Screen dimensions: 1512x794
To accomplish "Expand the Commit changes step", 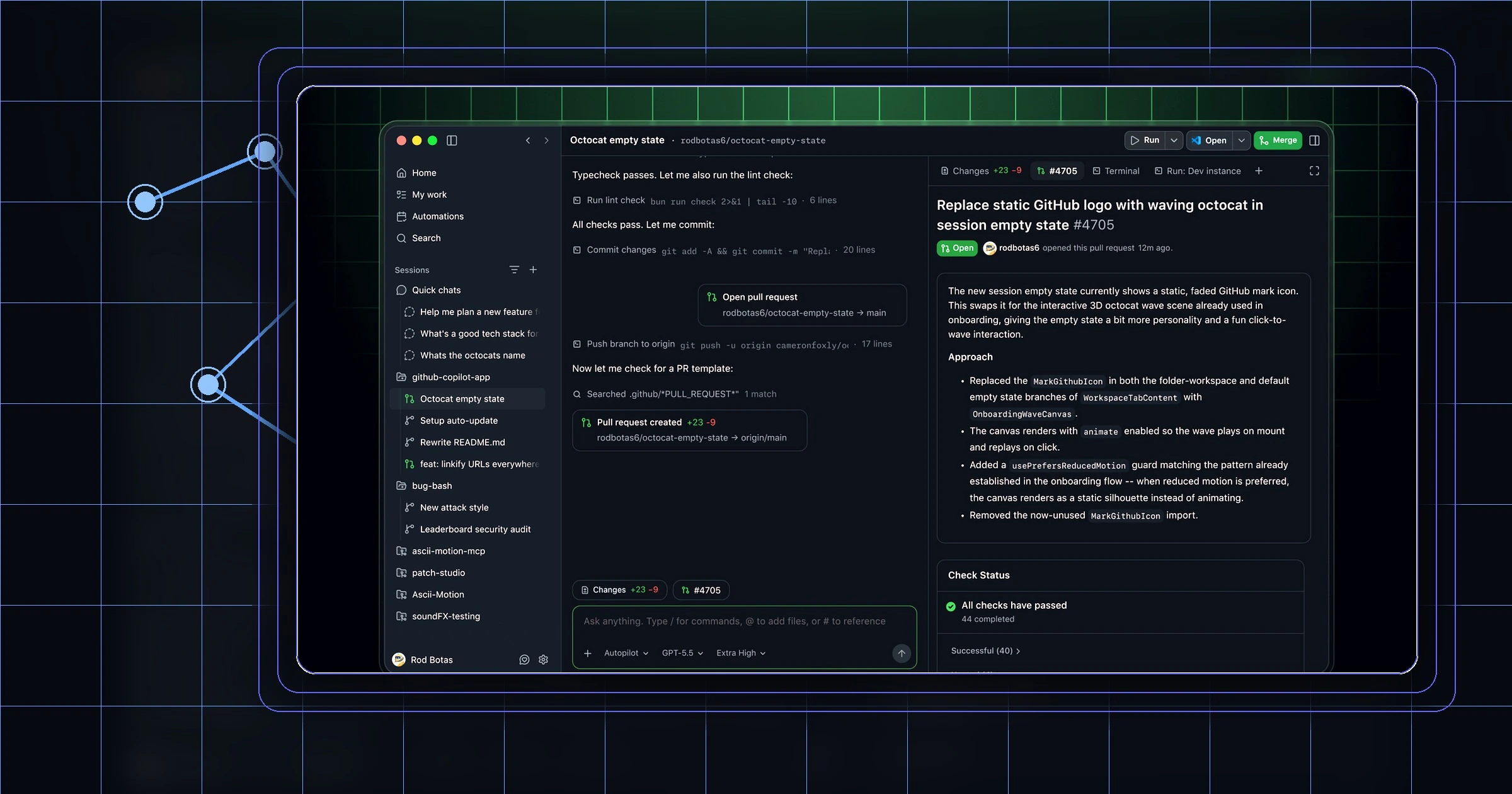I will (x=724, y=250).
